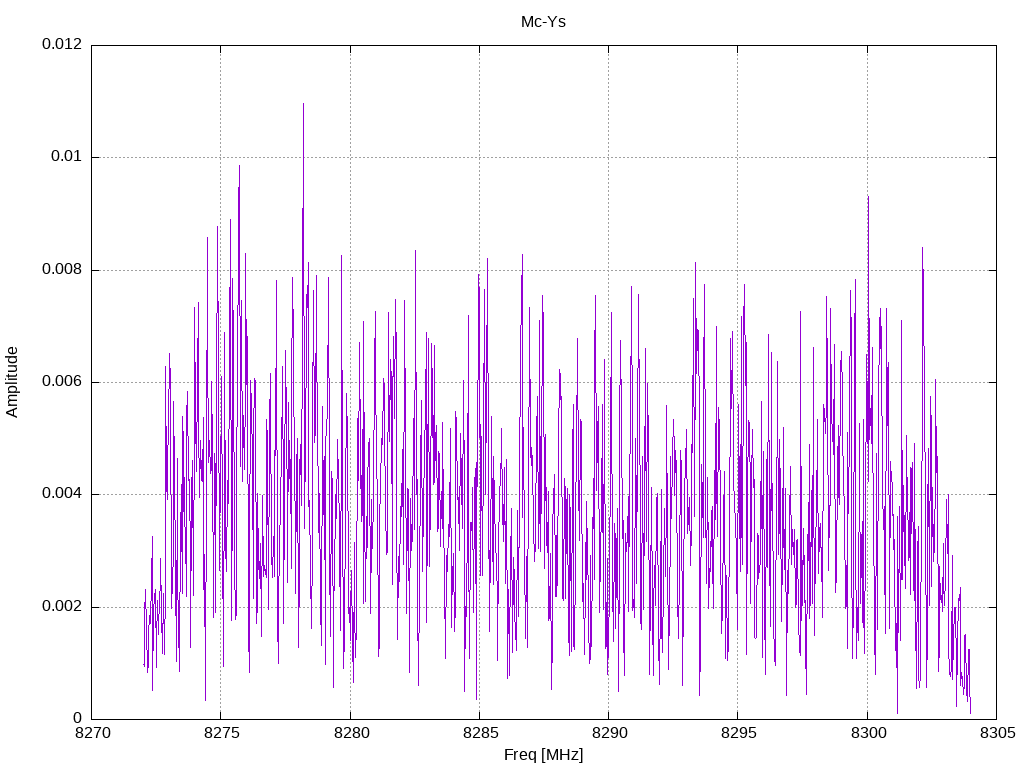Click the x-axis tick label 8300
The height and width of the screenshot is (768, 1024).
tap(868, 733)
